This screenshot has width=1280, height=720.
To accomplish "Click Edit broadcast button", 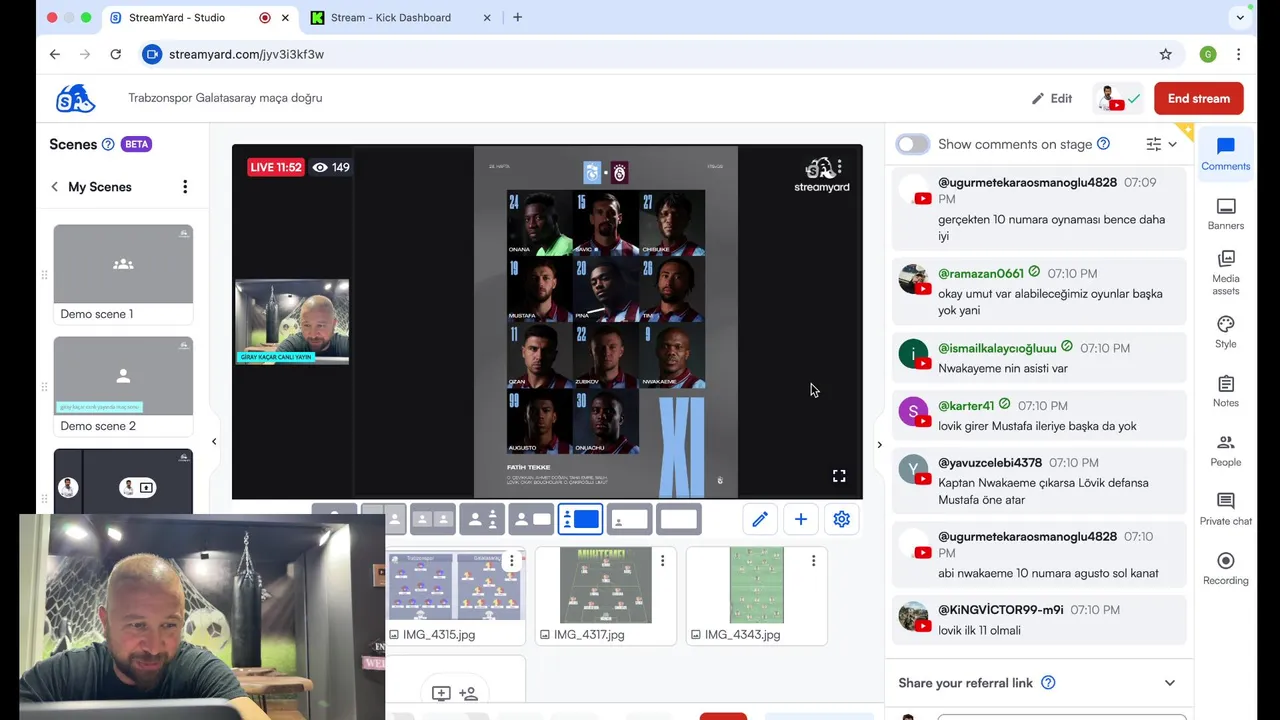I will click(1052, 98).
